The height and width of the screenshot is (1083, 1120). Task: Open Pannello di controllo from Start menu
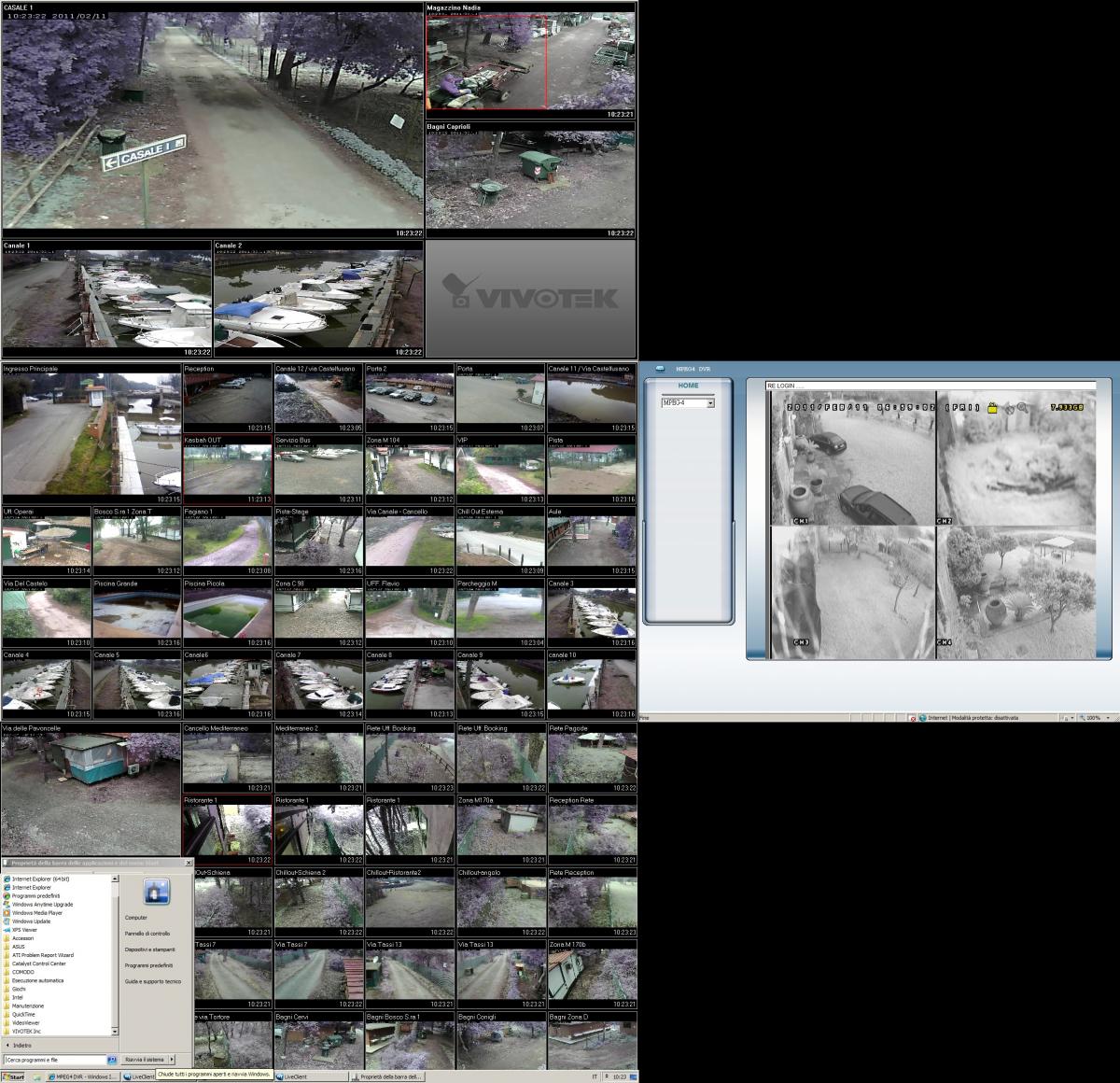point(147,934)
